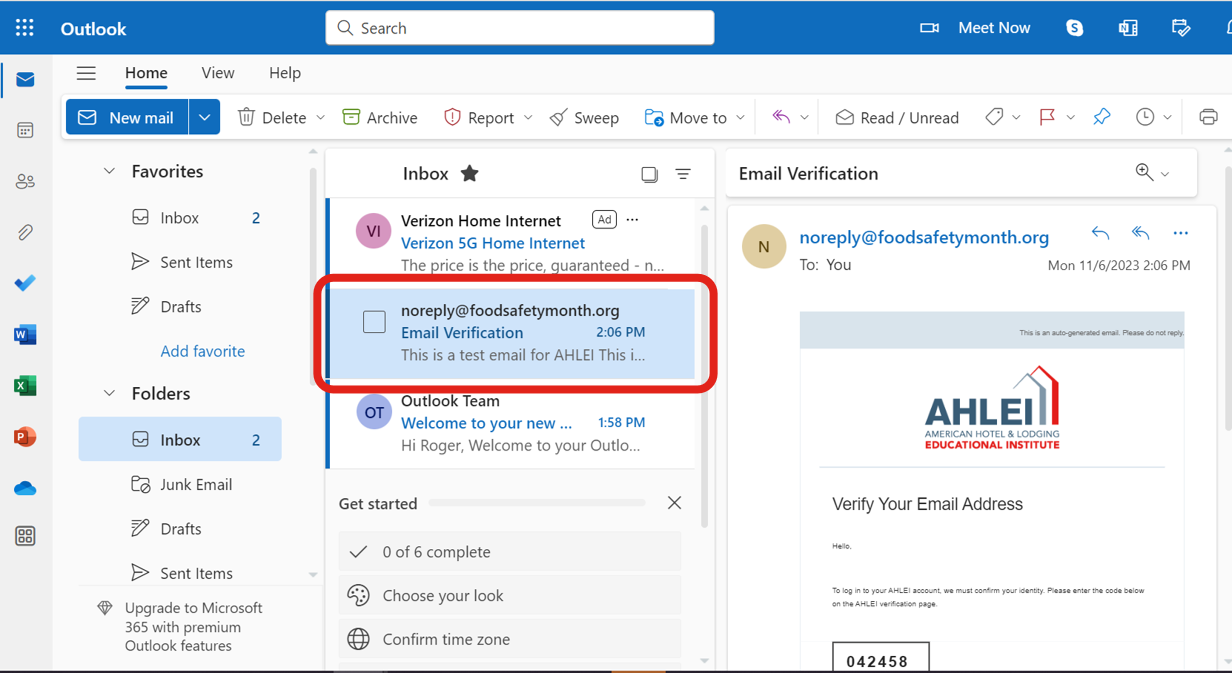The image size is (1232, 673).
Task: Click the Print icon in toolbar
Action: point(1208,117)
